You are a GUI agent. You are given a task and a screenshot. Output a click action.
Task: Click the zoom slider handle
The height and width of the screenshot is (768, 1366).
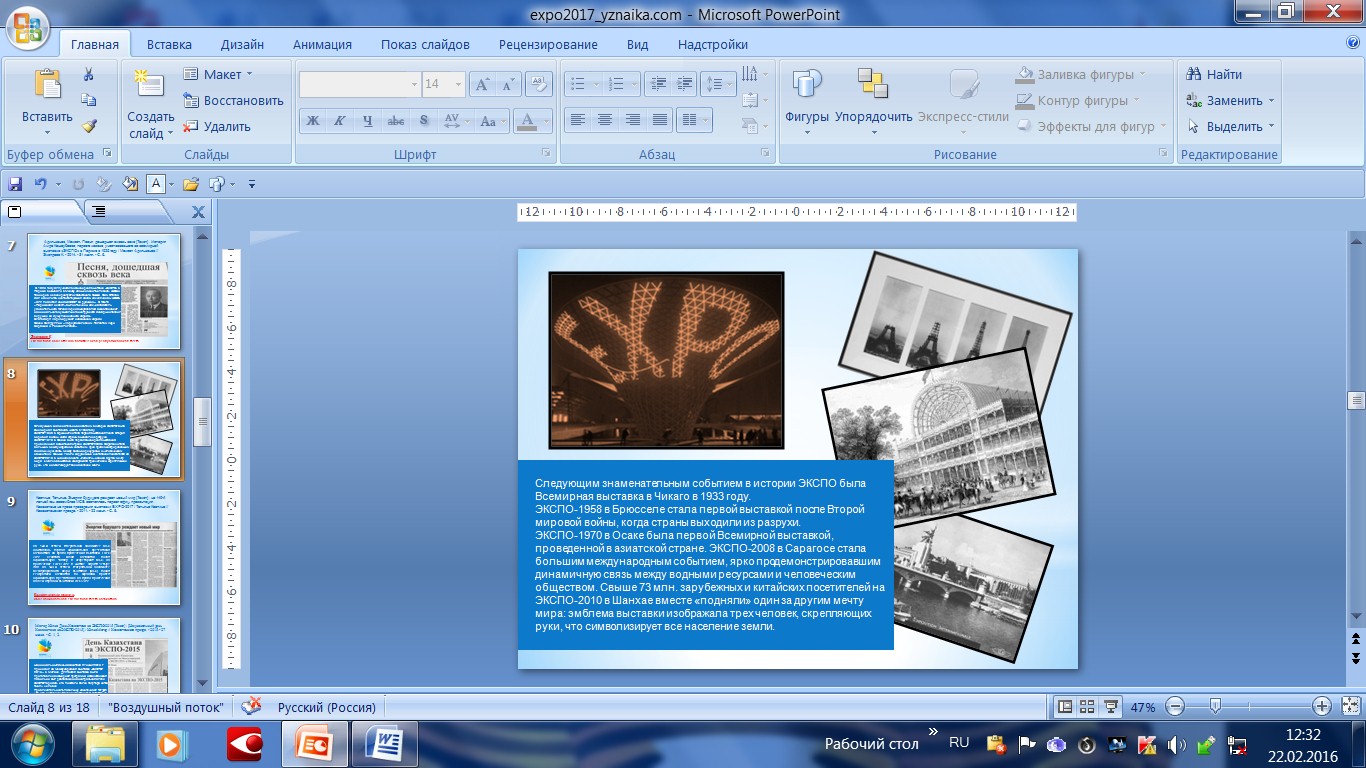(1215, 707)
